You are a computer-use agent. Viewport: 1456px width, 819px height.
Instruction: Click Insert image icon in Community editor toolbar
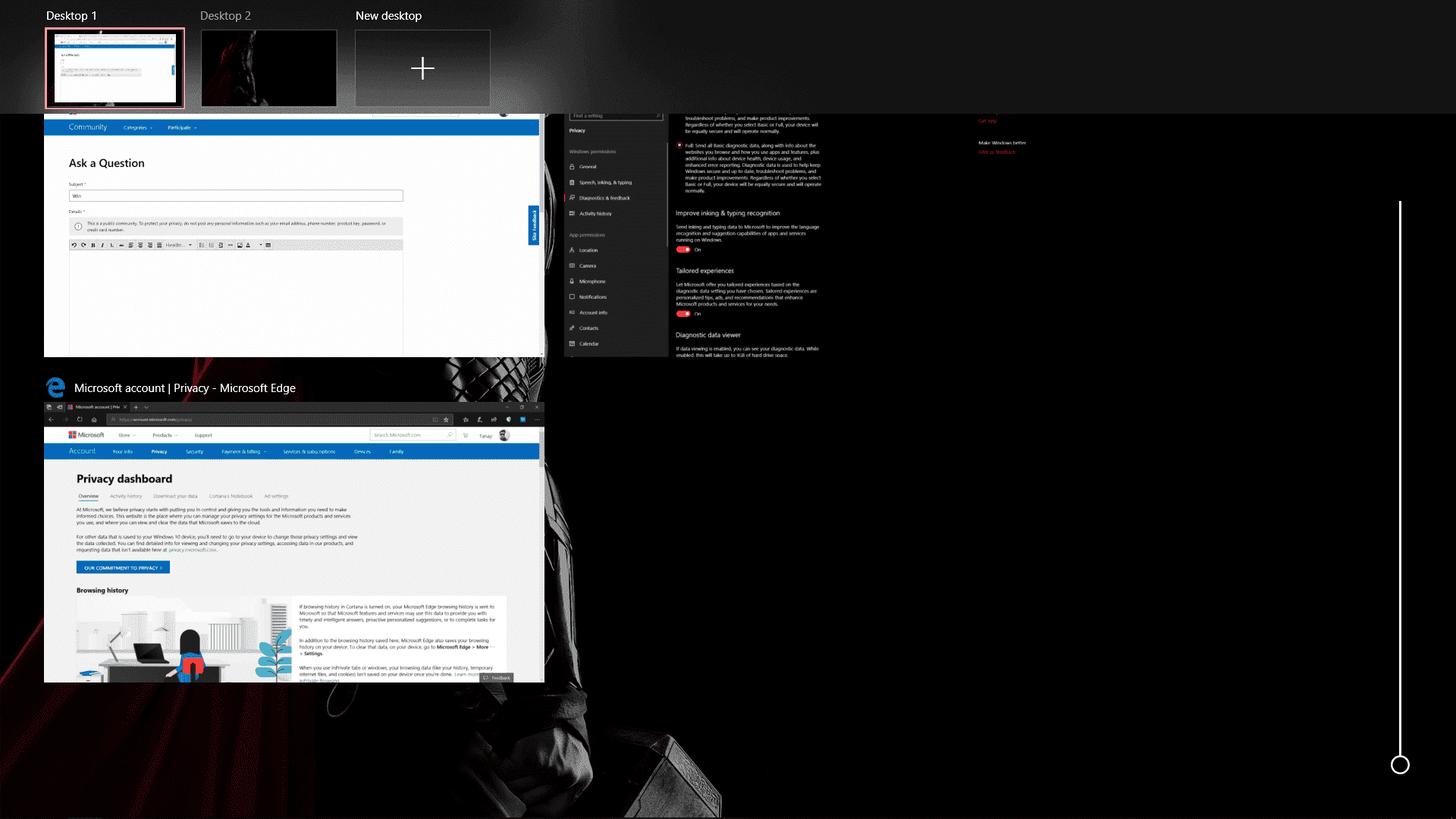click(x=240, y=245)
